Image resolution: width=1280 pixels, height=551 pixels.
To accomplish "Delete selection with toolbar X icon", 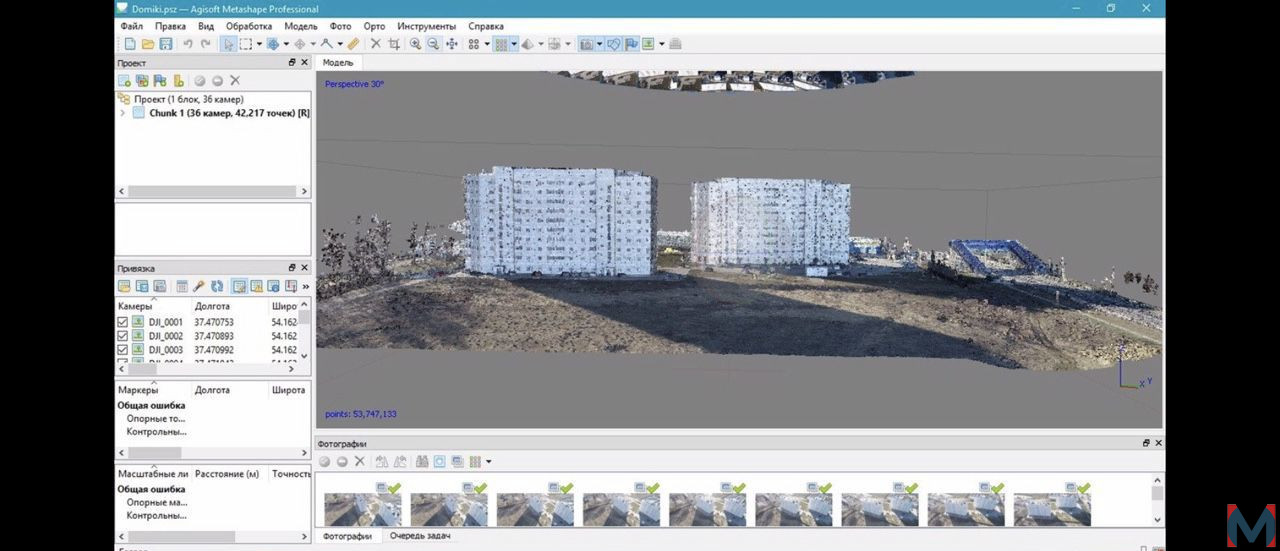I will point(375,44).
